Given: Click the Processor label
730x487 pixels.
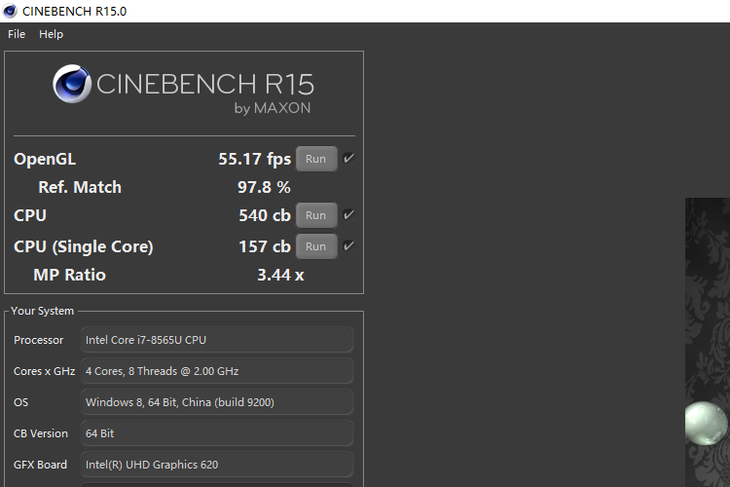Looking at the screenshot, I should pos(38,340).
